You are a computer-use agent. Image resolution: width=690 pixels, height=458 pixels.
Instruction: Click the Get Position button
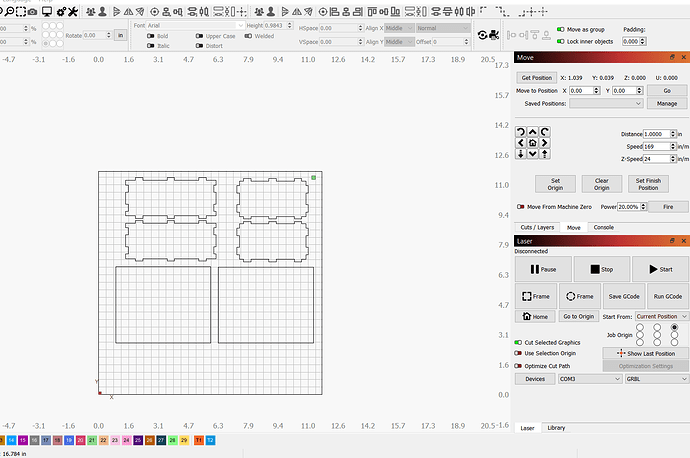(x=536, y=78)
